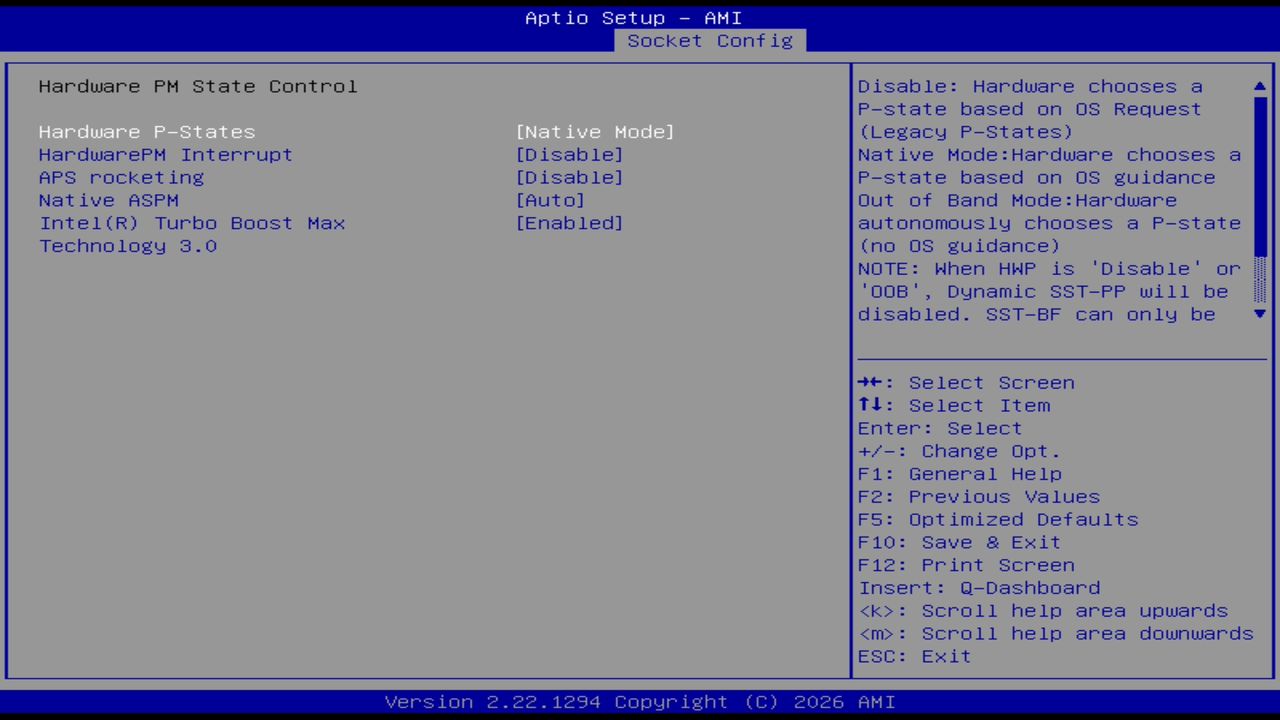The image size is (1280, 720).
Task: Select the Native Mode value field
Action: [x=595, y=131]
